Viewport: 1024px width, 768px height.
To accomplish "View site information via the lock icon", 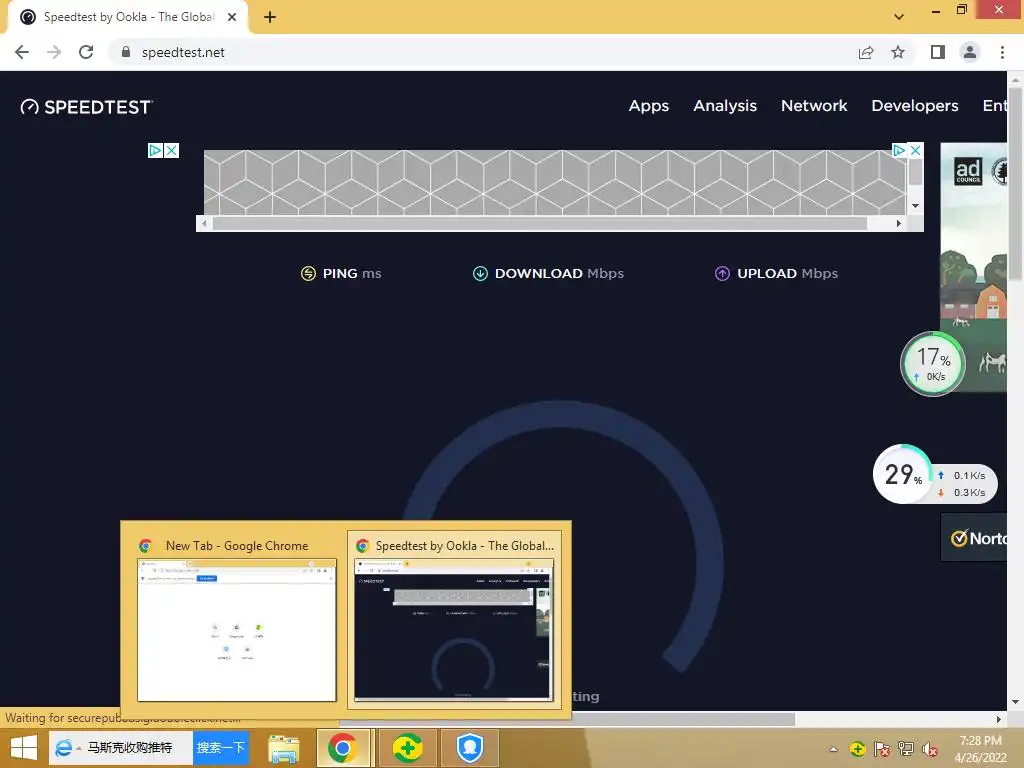I will tap(126, 52).
